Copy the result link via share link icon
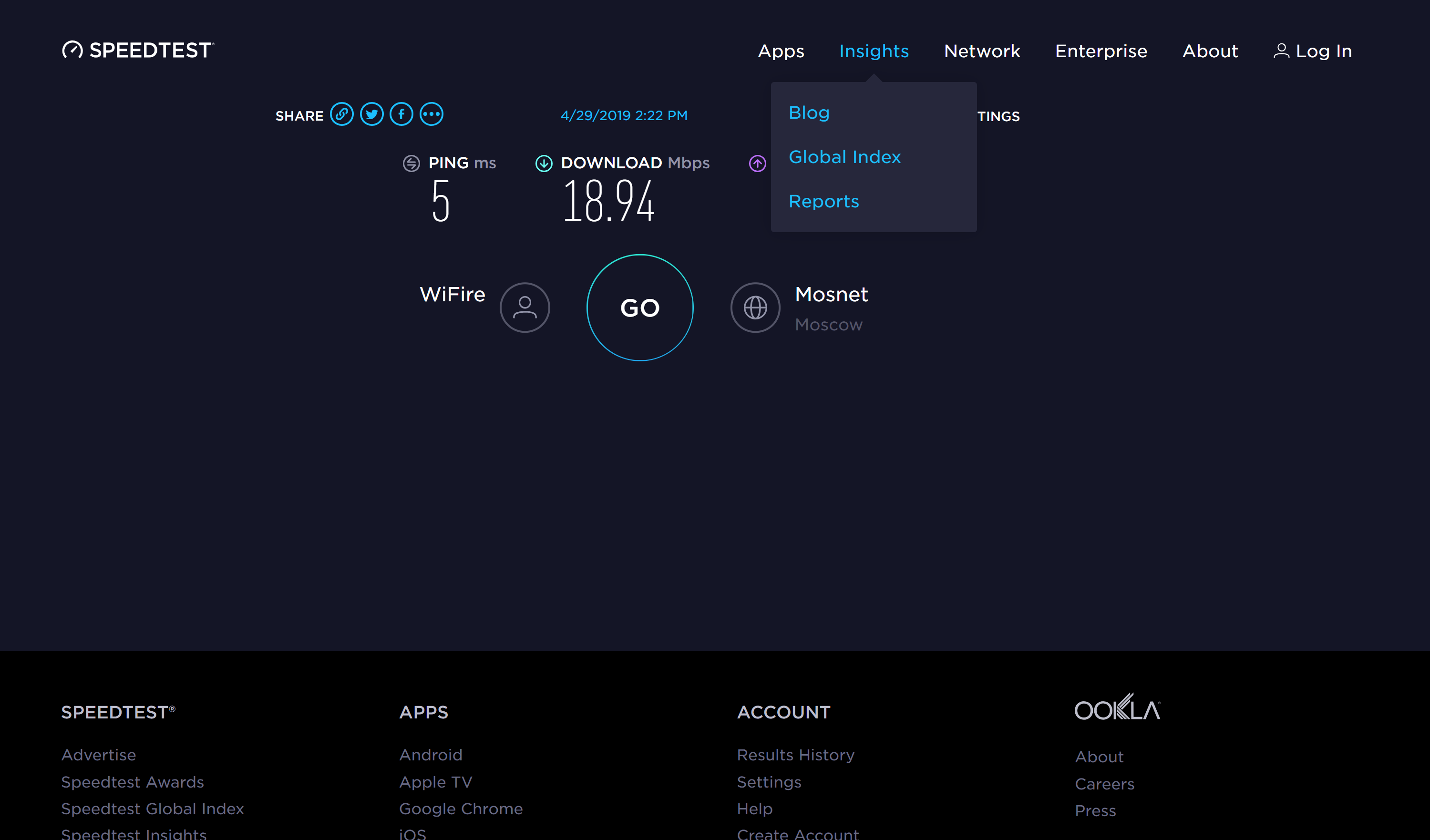This screenshot has width=1430, height=840. [x=341, y=114]
